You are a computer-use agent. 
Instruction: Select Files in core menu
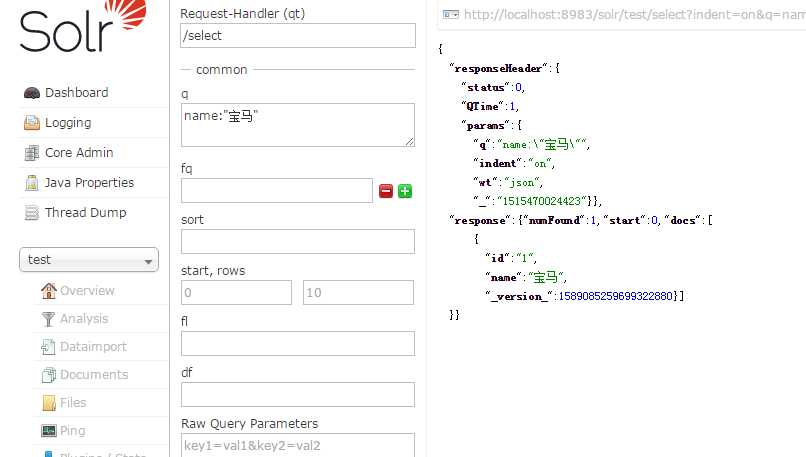click(x=73, y=403)
